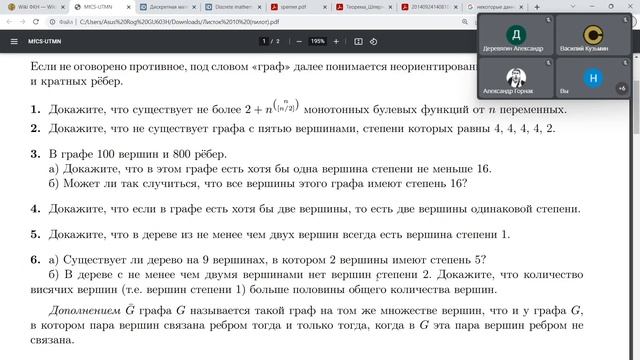
Task: Zoom out with the minus button
Action: (x=299, y=41)
